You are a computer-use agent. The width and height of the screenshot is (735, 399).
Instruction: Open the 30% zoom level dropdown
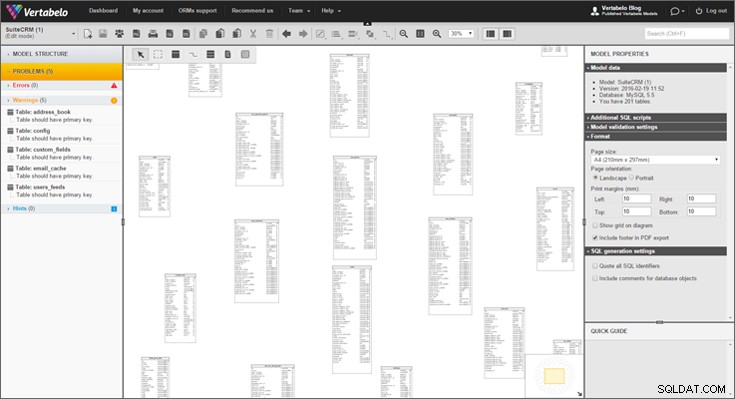click(x=461, y=34)
